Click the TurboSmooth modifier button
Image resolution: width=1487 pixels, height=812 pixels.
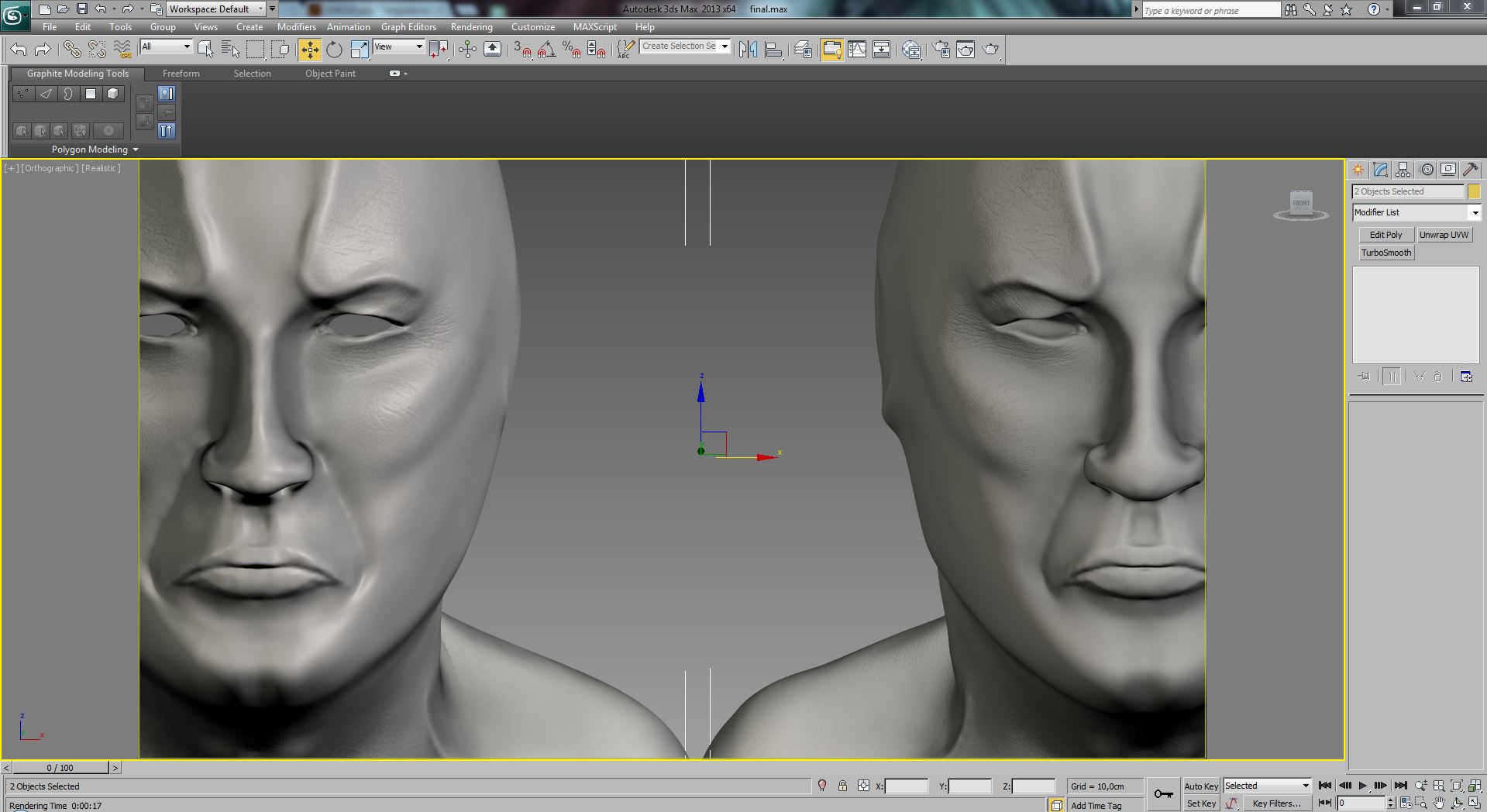[1386, 253]
